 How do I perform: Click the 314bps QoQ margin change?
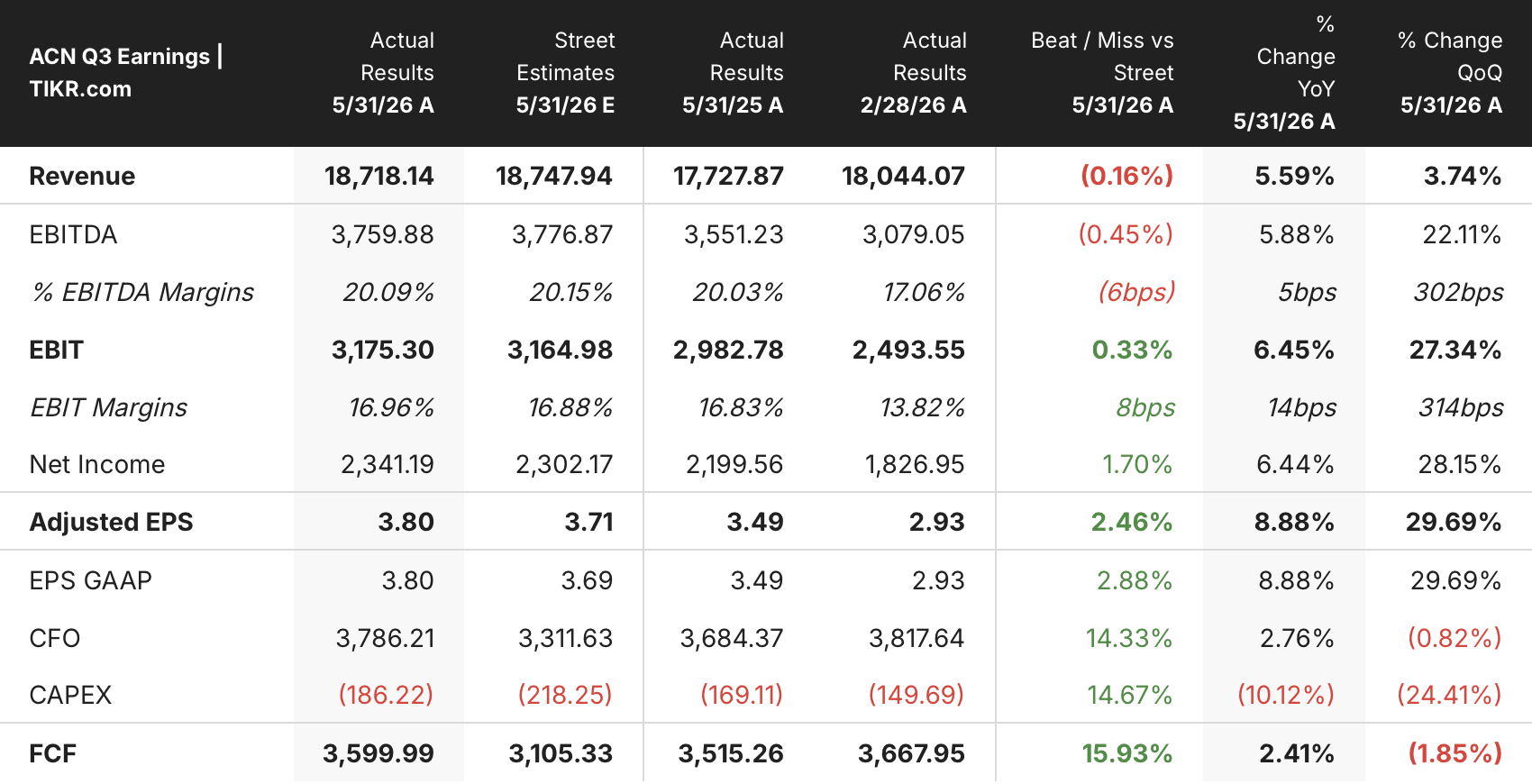(1461, 407)
